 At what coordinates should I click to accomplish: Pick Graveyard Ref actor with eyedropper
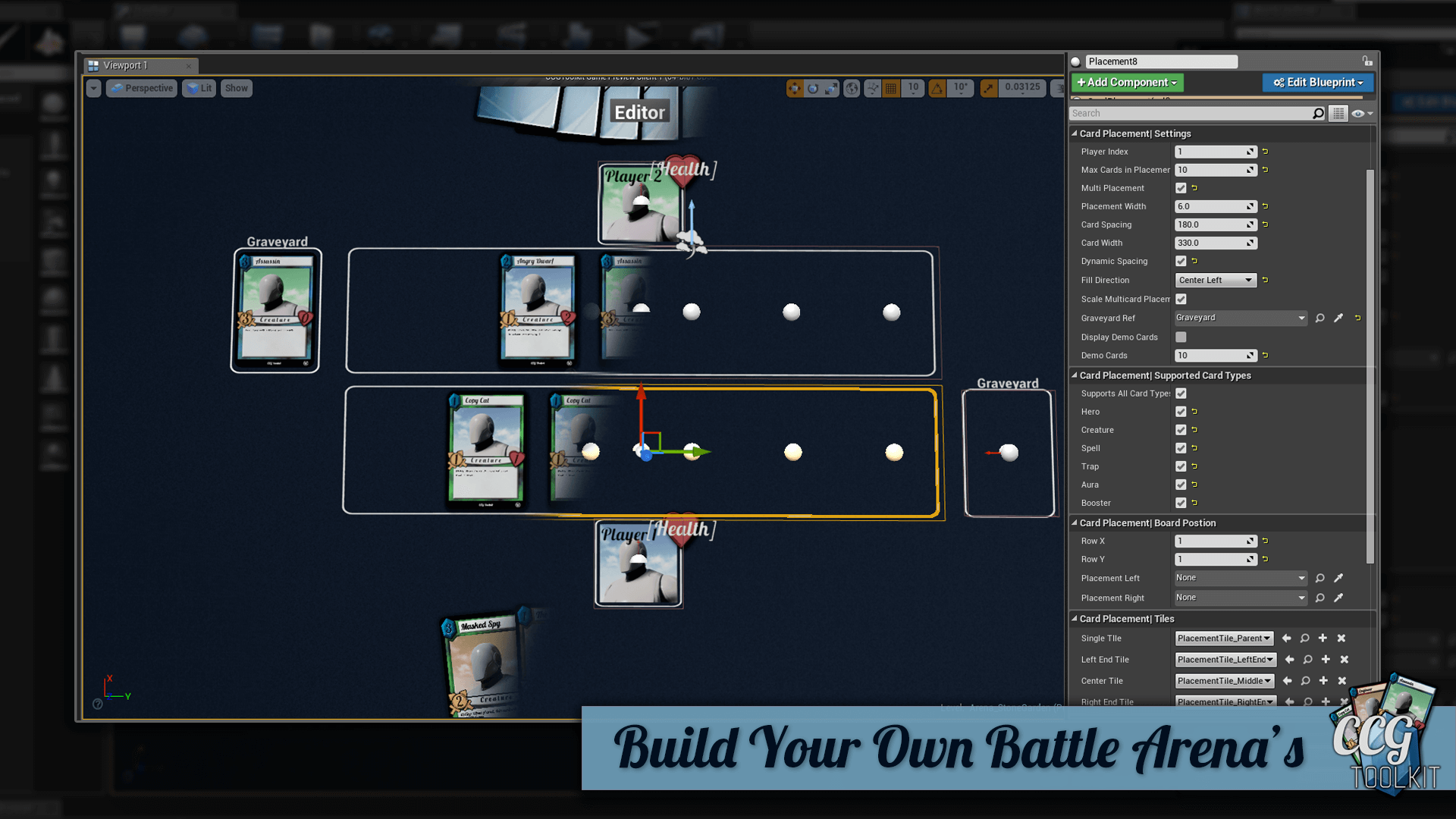point(1338,318)
